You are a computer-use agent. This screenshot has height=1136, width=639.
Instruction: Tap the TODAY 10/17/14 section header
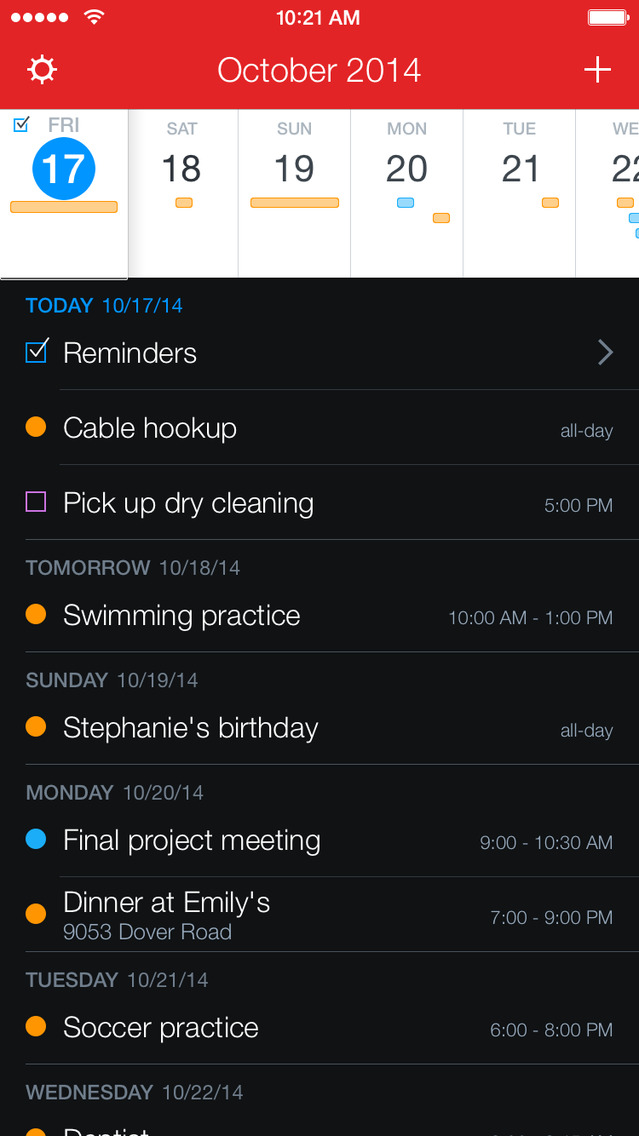click(x=104, y=306)
